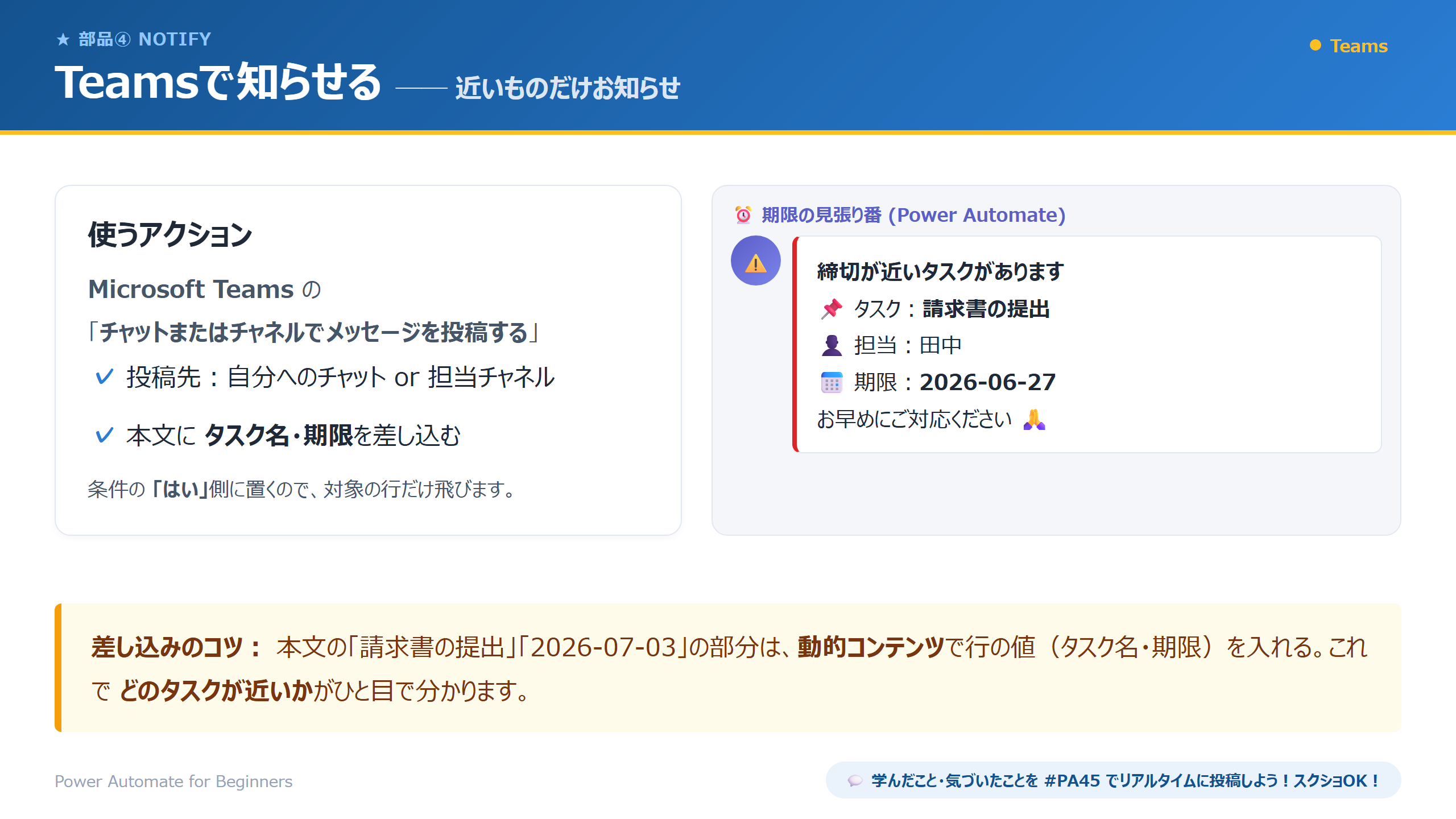Click the tip label 差し込みのコツ：
Viewport: 1456px width, 819px height.
176,647
